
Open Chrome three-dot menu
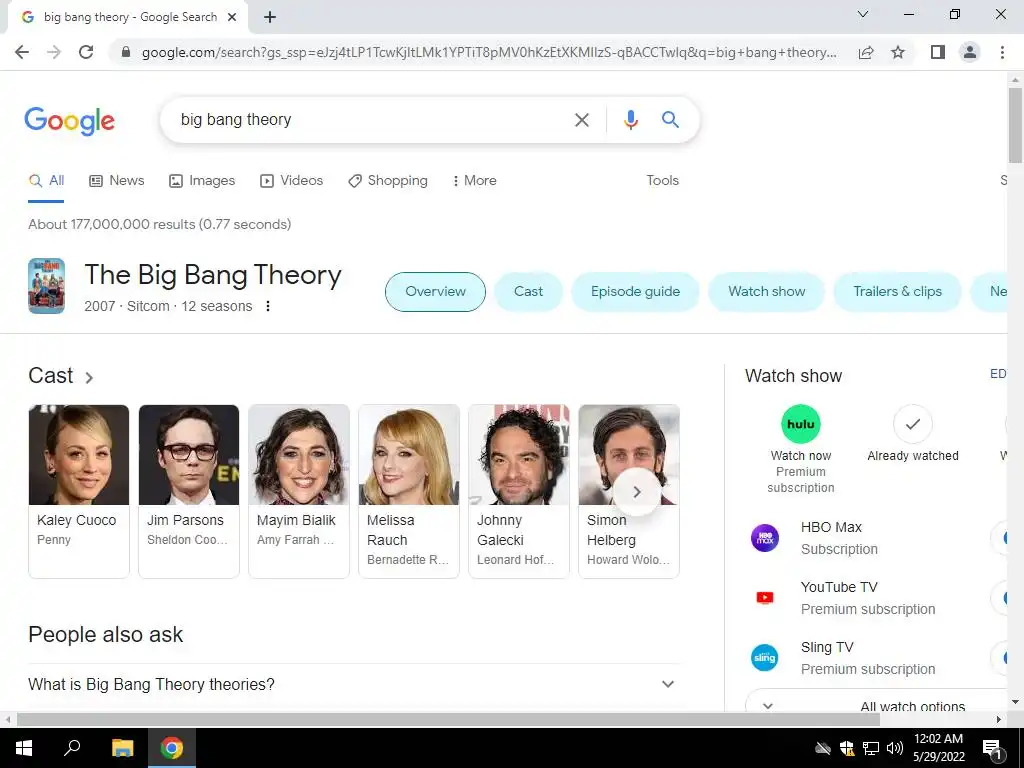pos(1002,52)
